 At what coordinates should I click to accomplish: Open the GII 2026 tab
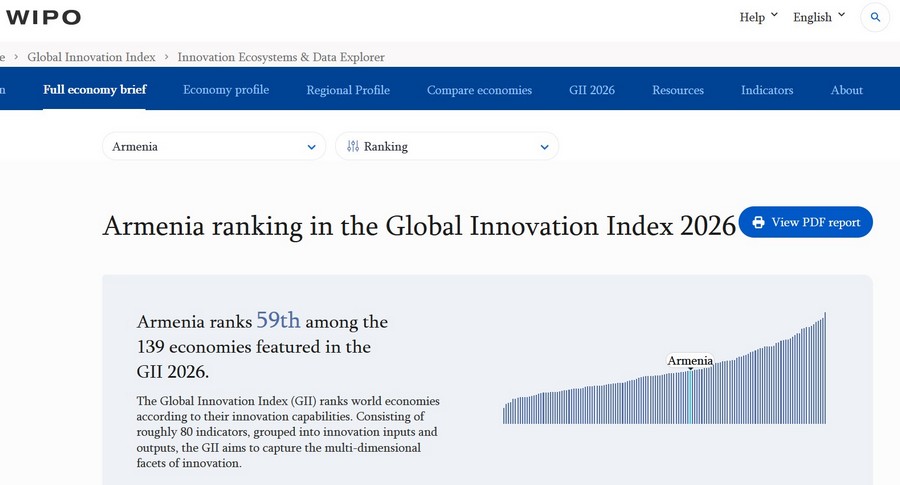pyautogui.click(x=592, y=90)
